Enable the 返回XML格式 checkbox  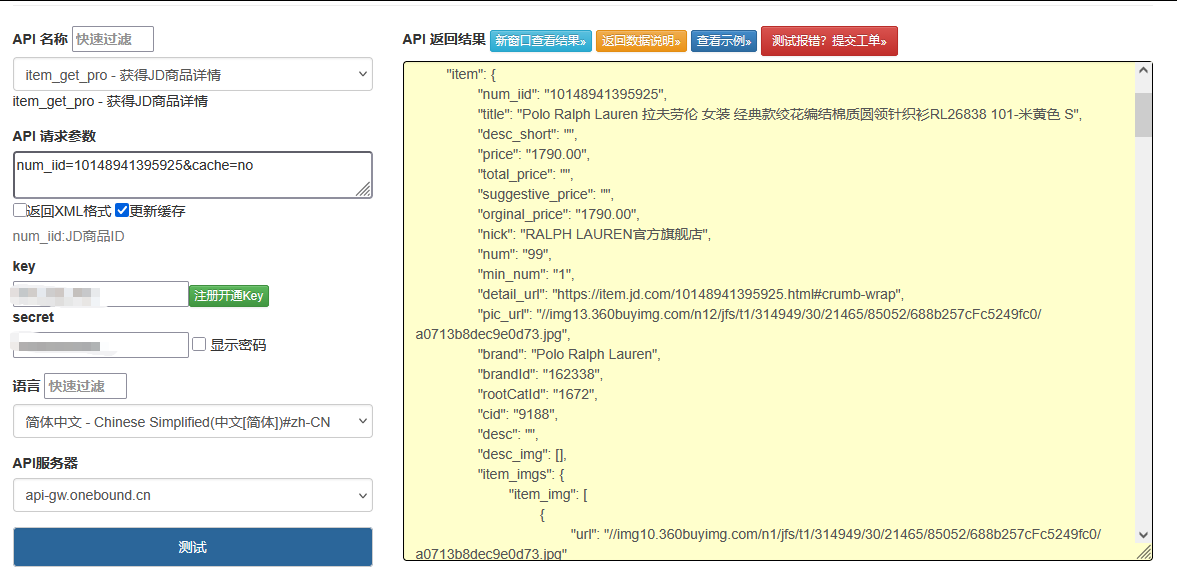17,210
